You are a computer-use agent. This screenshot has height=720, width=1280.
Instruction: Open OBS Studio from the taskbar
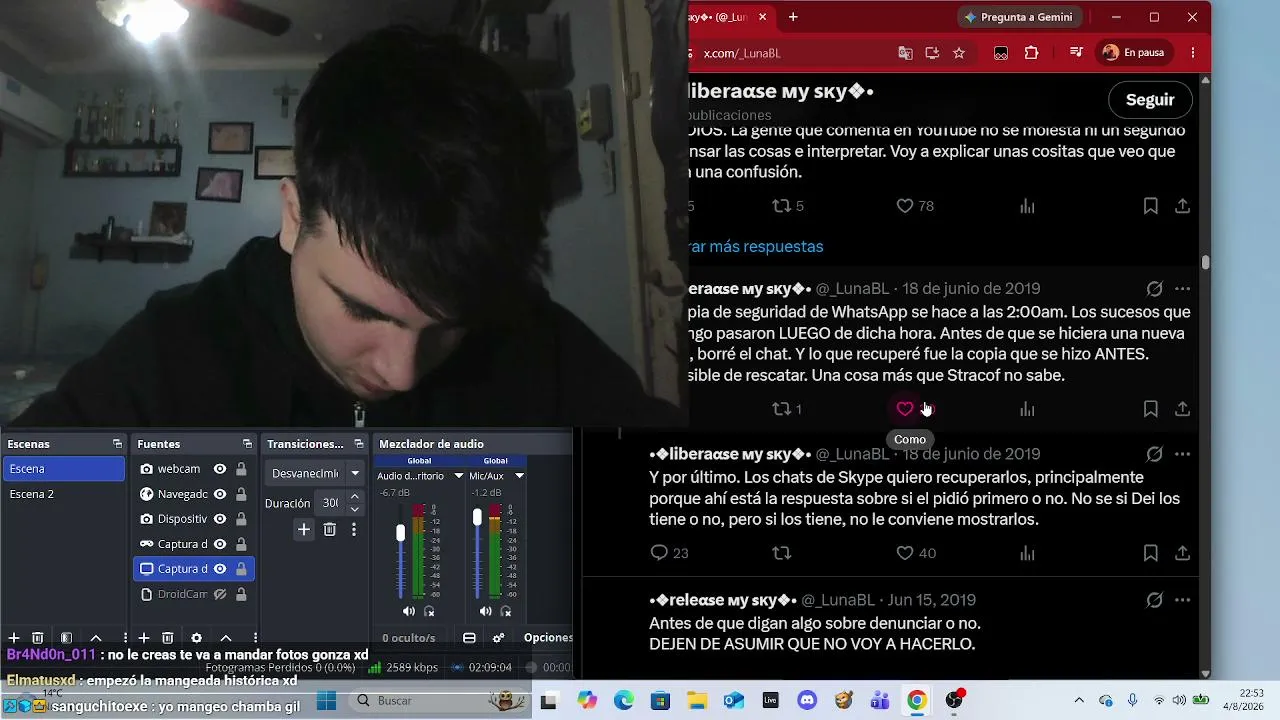coord(954,701)
